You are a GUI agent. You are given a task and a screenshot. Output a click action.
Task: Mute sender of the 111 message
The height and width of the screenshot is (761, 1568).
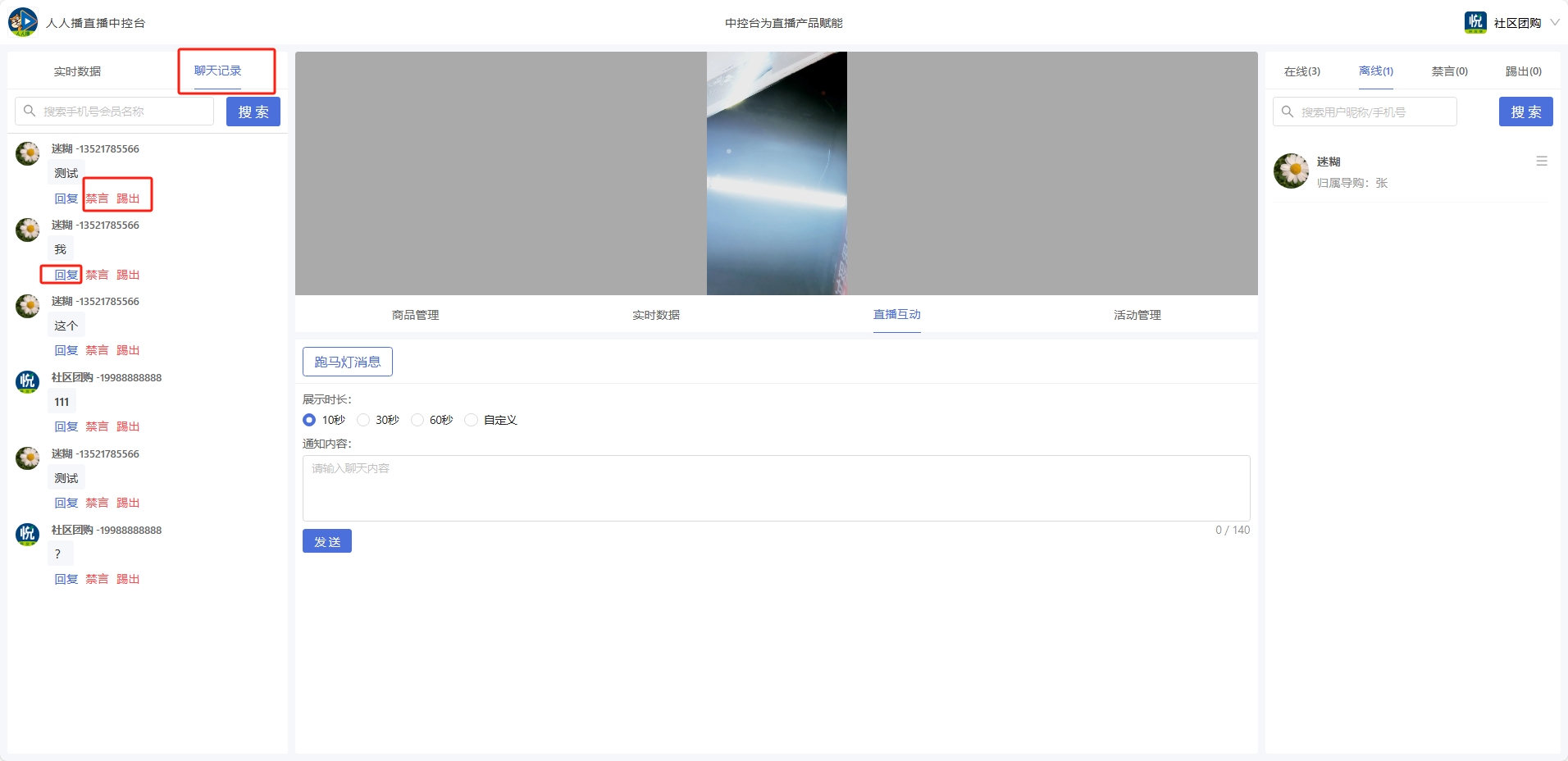(97, 426)
